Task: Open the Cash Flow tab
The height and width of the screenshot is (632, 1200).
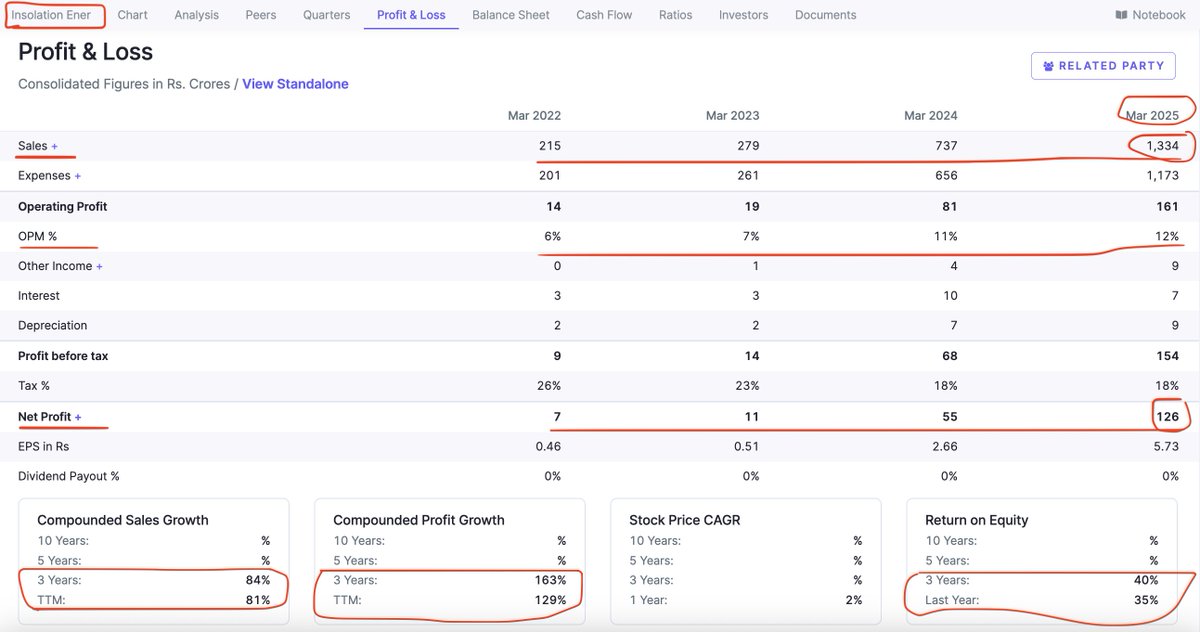Action: tap(604, 15)
